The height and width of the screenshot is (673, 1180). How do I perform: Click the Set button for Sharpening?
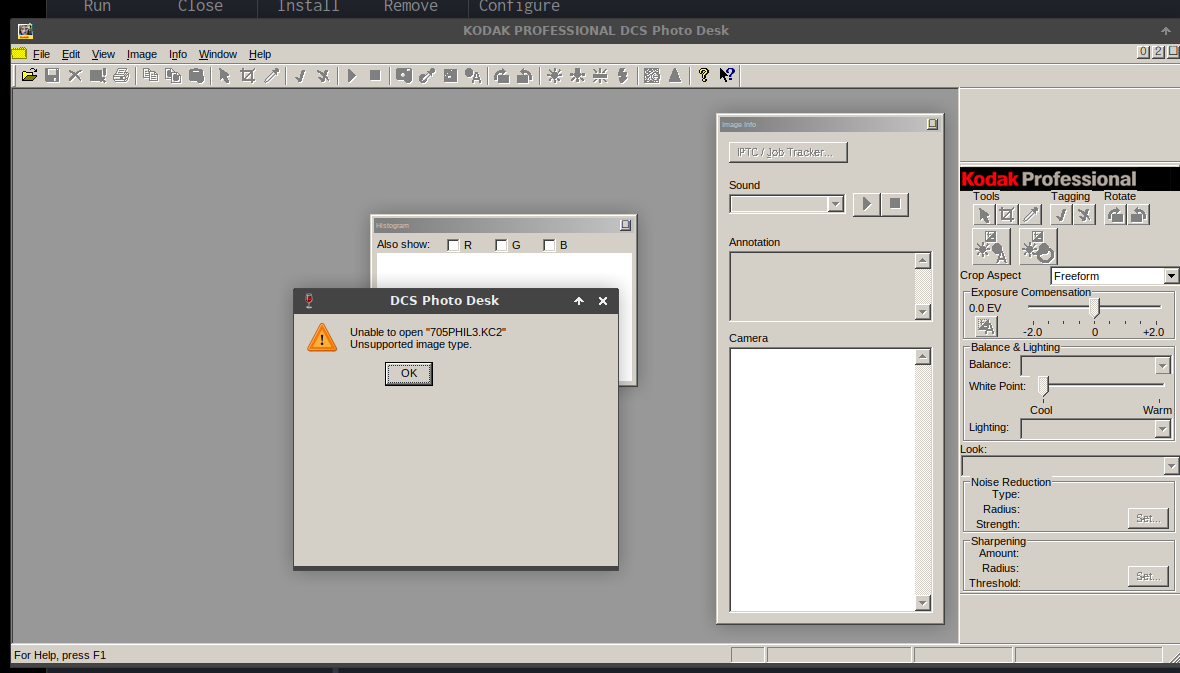point(1148,577)
